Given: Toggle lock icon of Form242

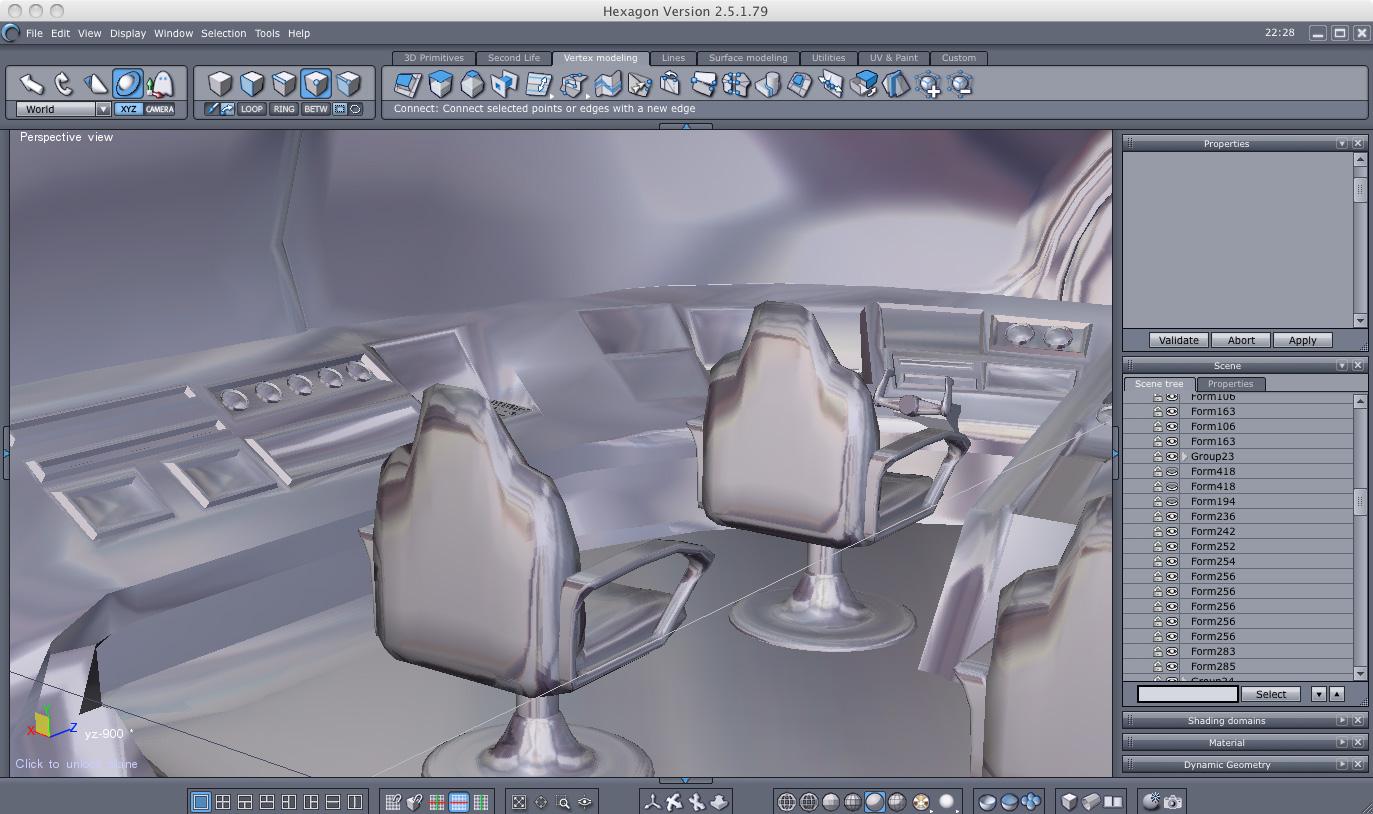Looking at the screenshot, I should (x=1158, y=531).
